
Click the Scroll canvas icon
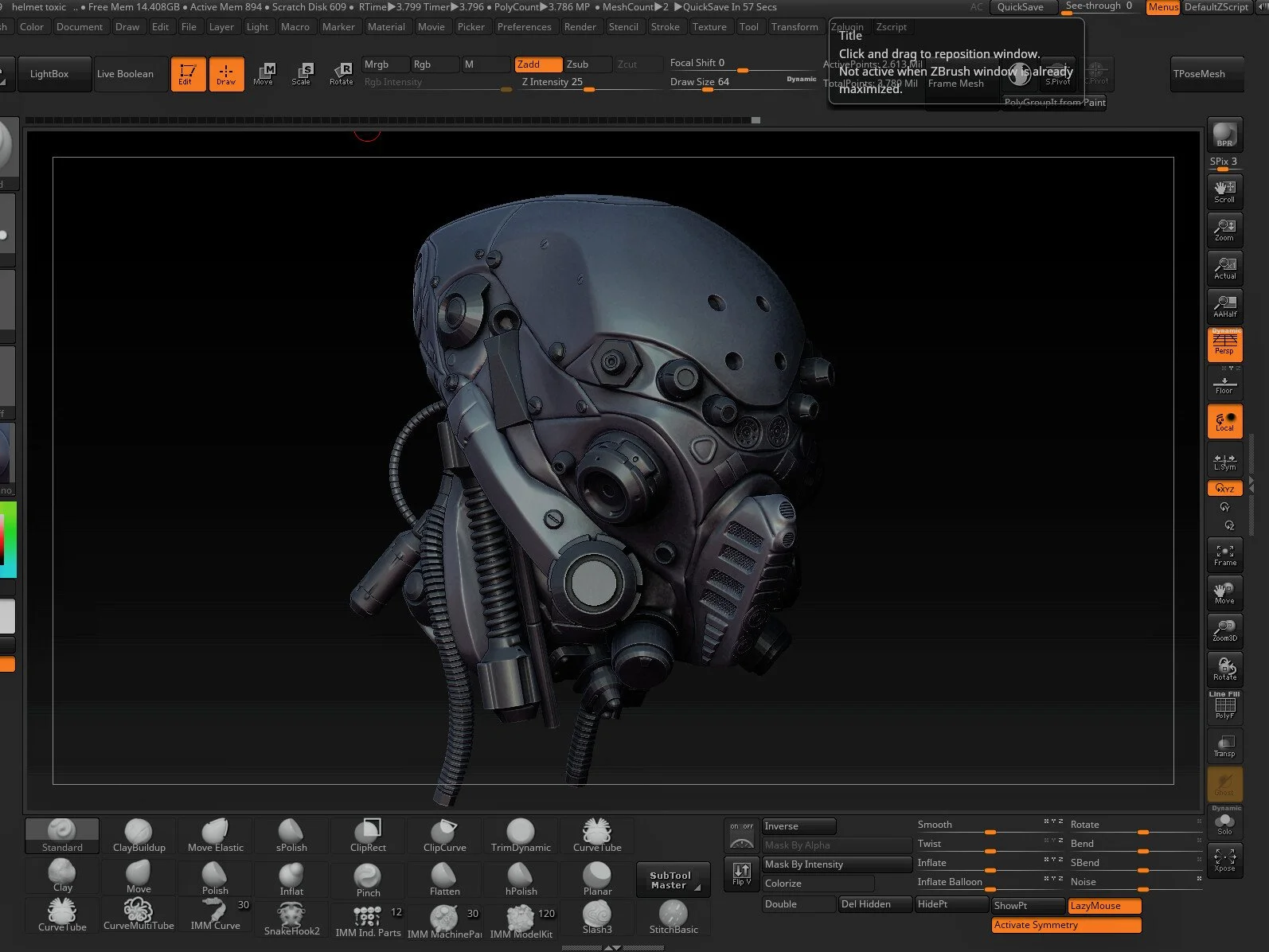coord(1224,191)
